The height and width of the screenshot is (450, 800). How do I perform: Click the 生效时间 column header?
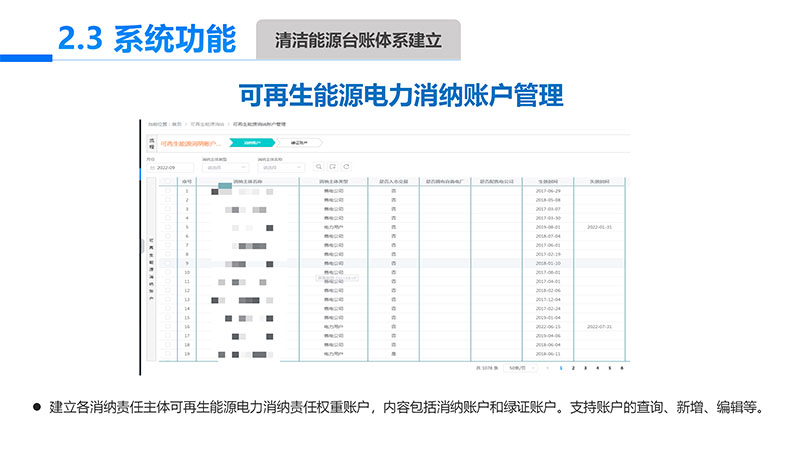pos(548,182)
